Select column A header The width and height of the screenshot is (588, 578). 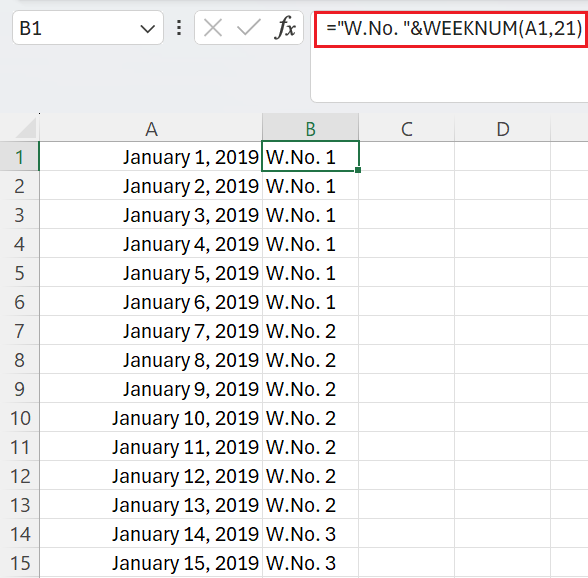pos(151,129)
